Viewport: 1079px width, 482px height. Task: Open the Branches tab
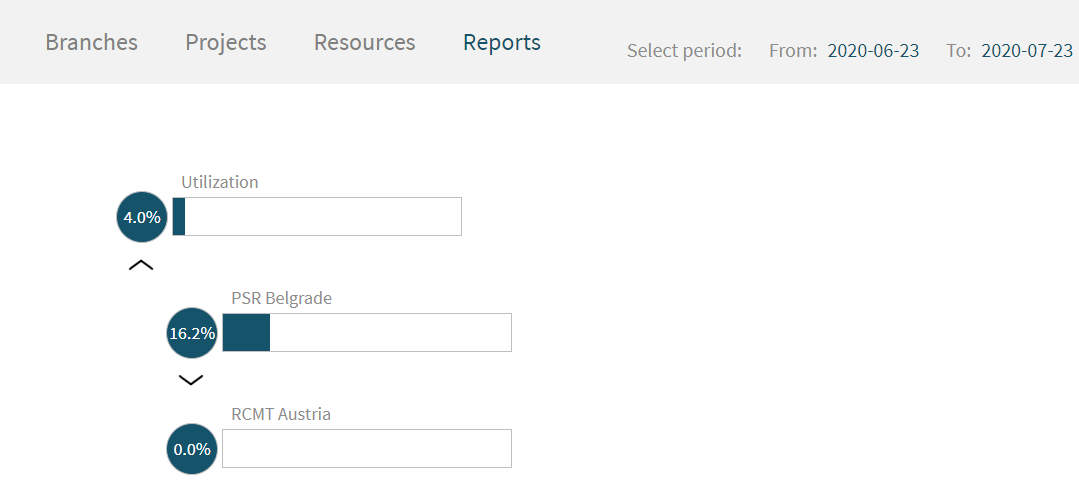pos(92,42)
